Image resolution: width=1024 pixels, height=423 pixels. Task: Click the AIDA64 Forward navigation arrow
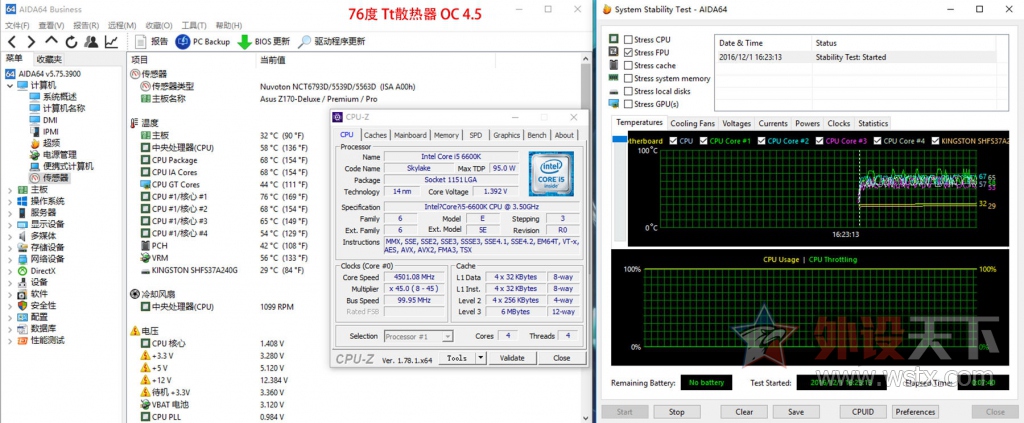coord(31,42)
